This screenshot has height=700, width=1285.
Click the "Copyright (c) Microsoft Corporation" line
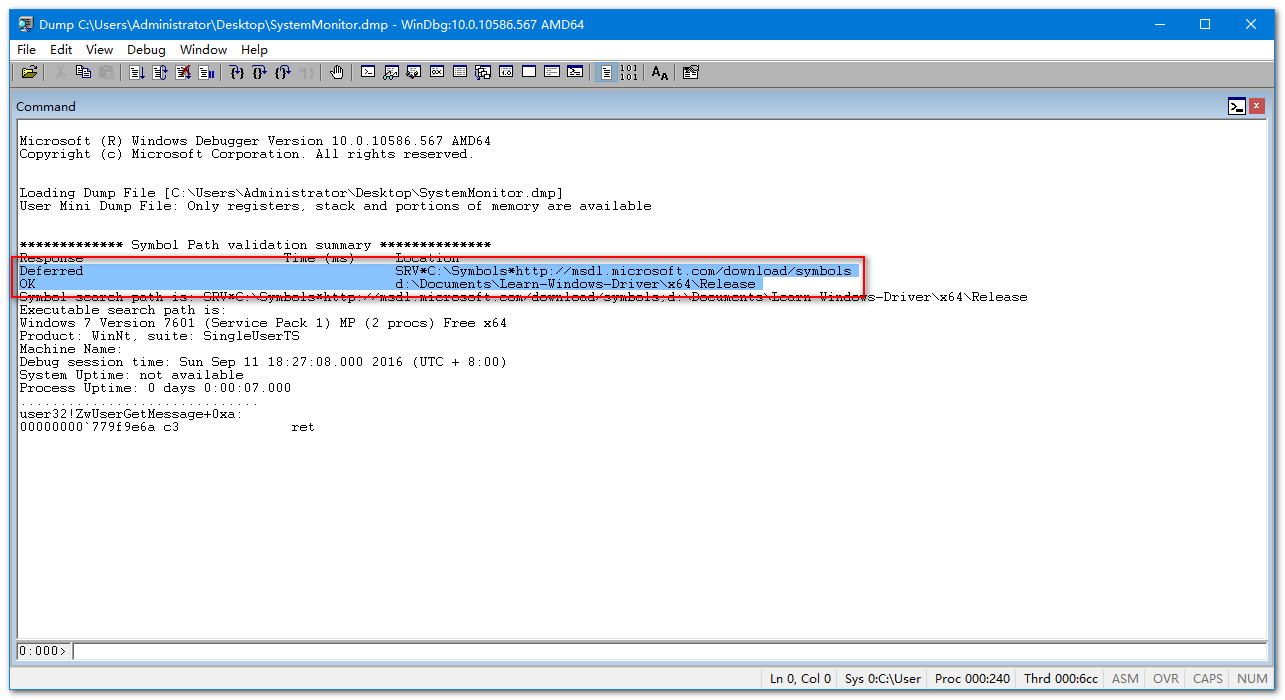tap(247, 154)
